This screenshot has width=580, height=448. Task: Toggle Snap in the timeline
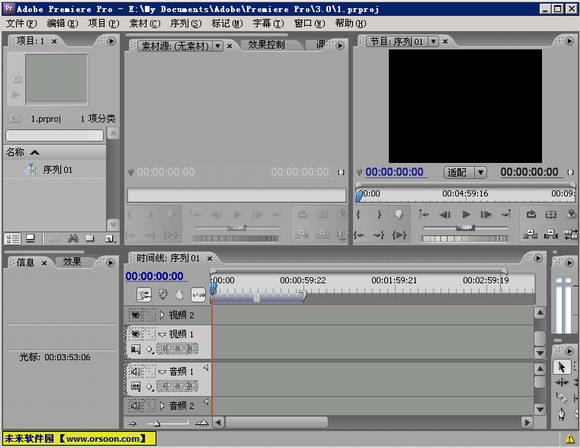point(144,294)
